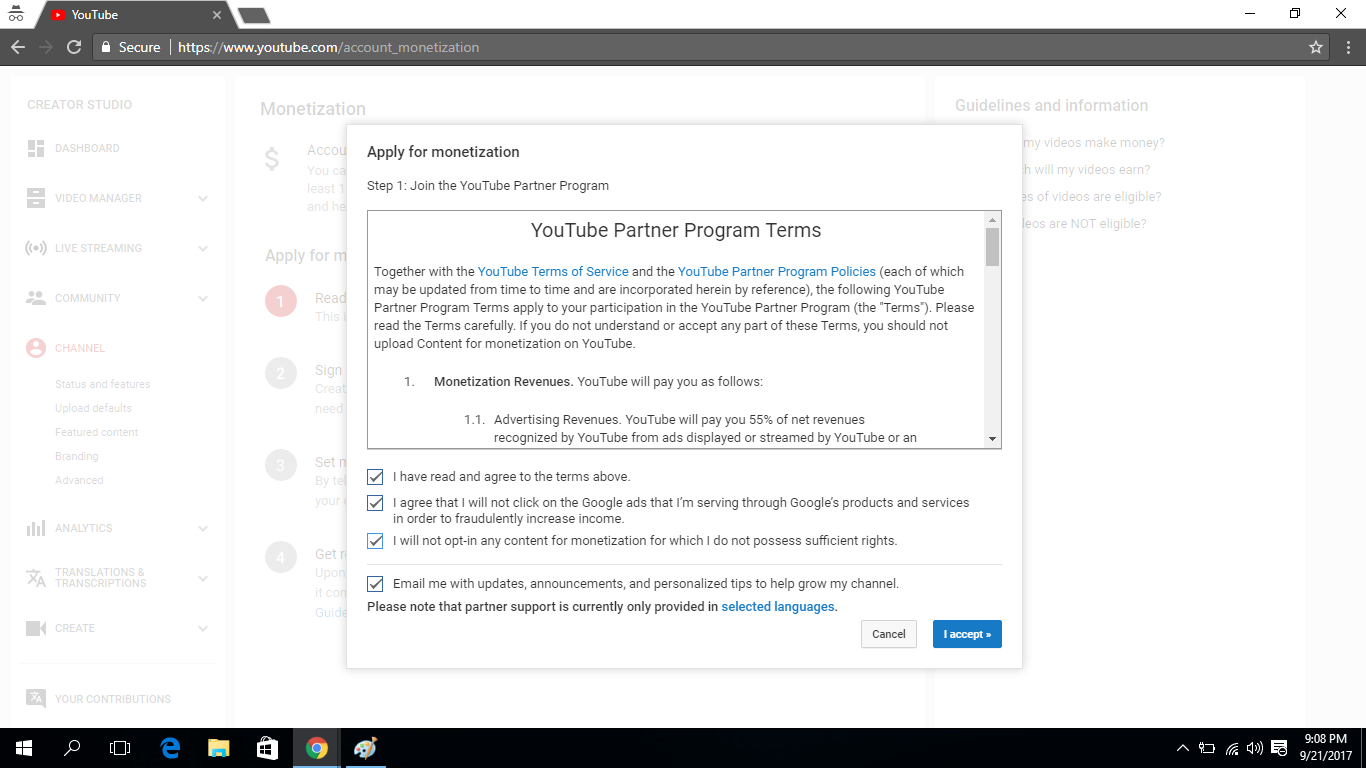1366x768 pixels.
Task: Open Status and features submenu
Action: pos(103,384)
